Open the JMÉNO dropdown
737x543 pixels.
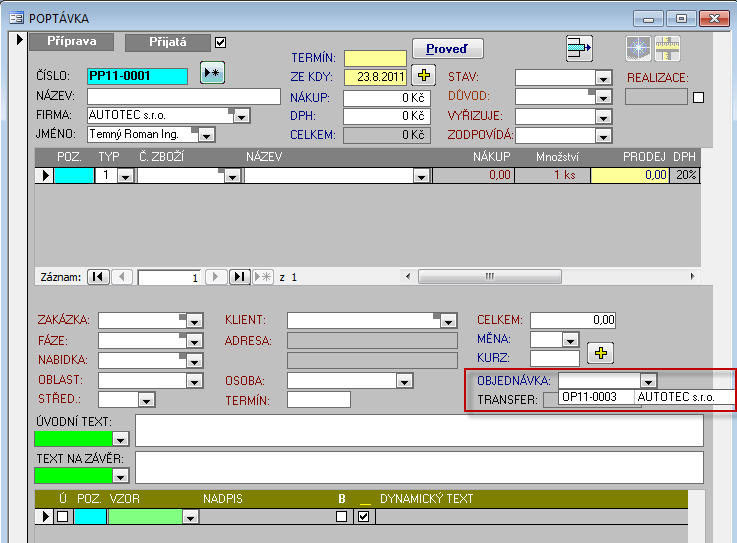click(x=206, y=135)
